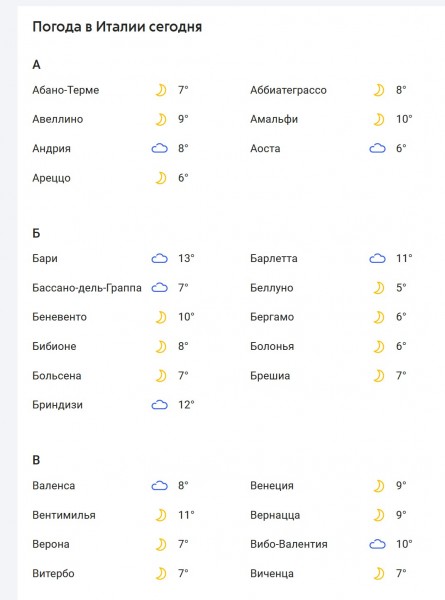Click the moon icon next to Венеция
The image size is (445, 600).
(379, 486)
